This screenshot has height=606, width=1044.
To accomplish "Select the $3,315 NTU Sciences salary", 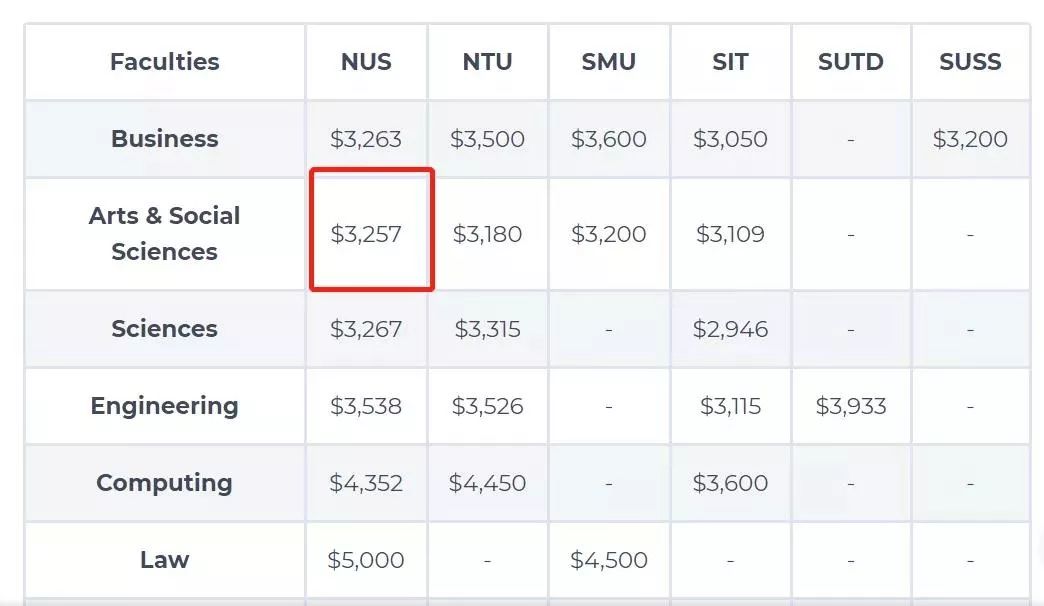I will [487, 329].
